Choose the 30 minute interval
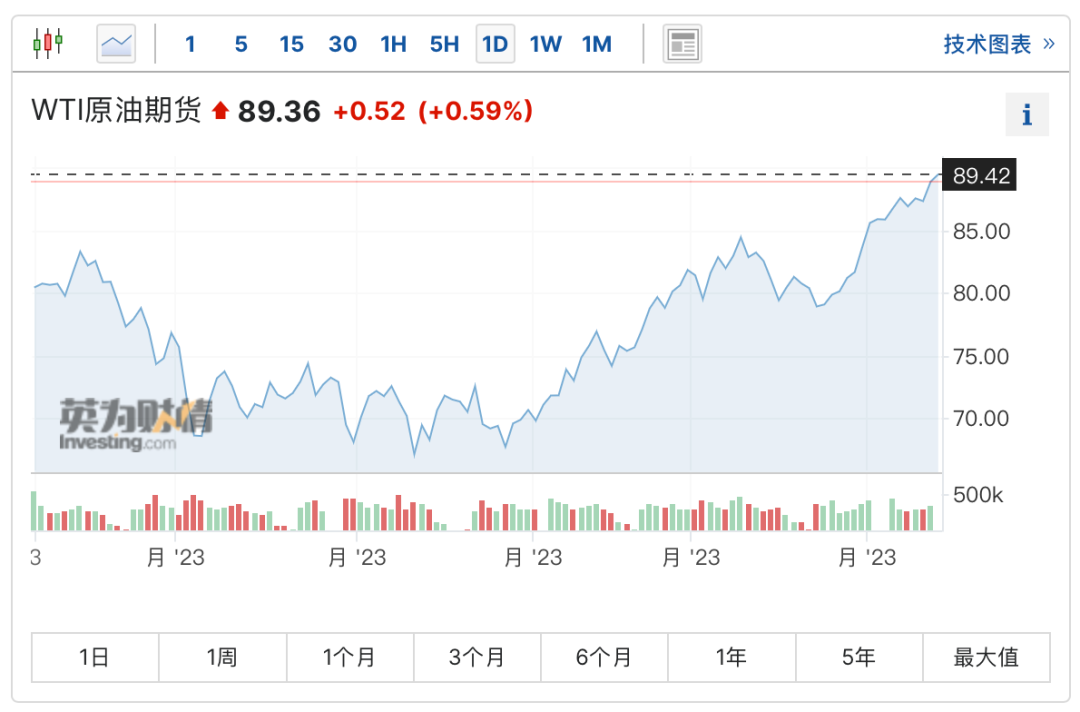 pos(342,44)
